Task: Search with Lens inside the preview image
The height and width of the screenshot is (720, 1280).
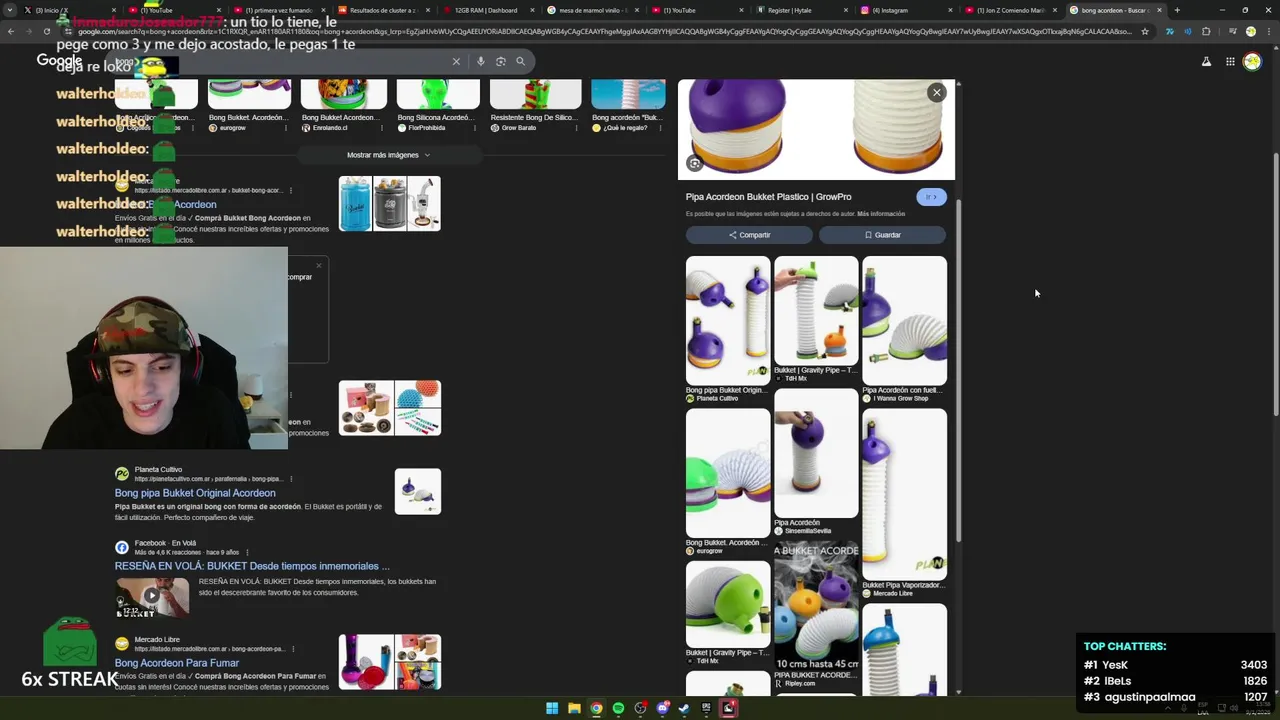Action: 695,164
